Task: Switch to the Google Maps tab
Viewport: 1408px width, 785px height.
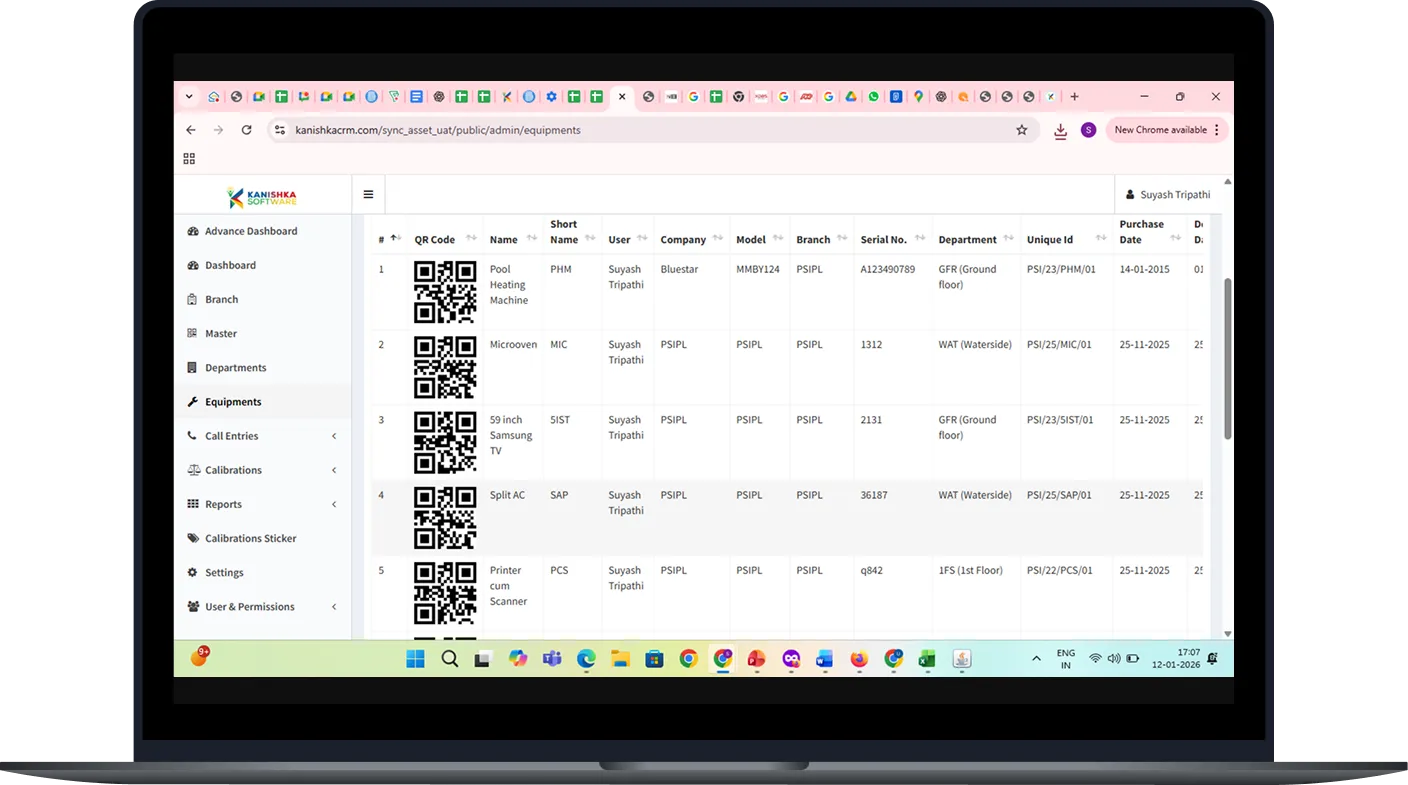Action: click(x=918, y=97)
